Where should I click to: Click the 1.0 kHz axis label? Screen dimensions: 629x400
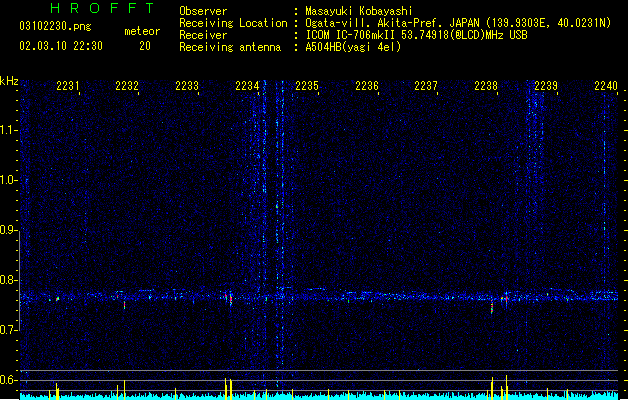coord(8,180)
